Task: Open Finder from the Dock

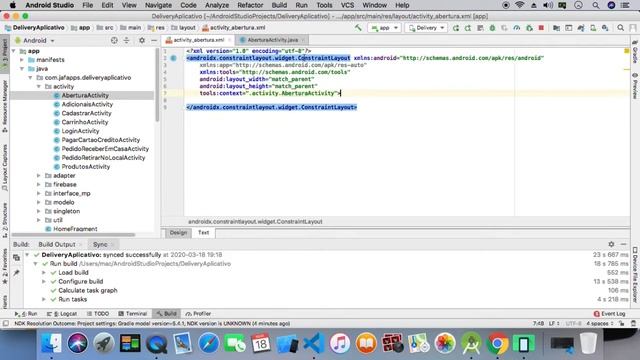Action: tap(51, 343)
